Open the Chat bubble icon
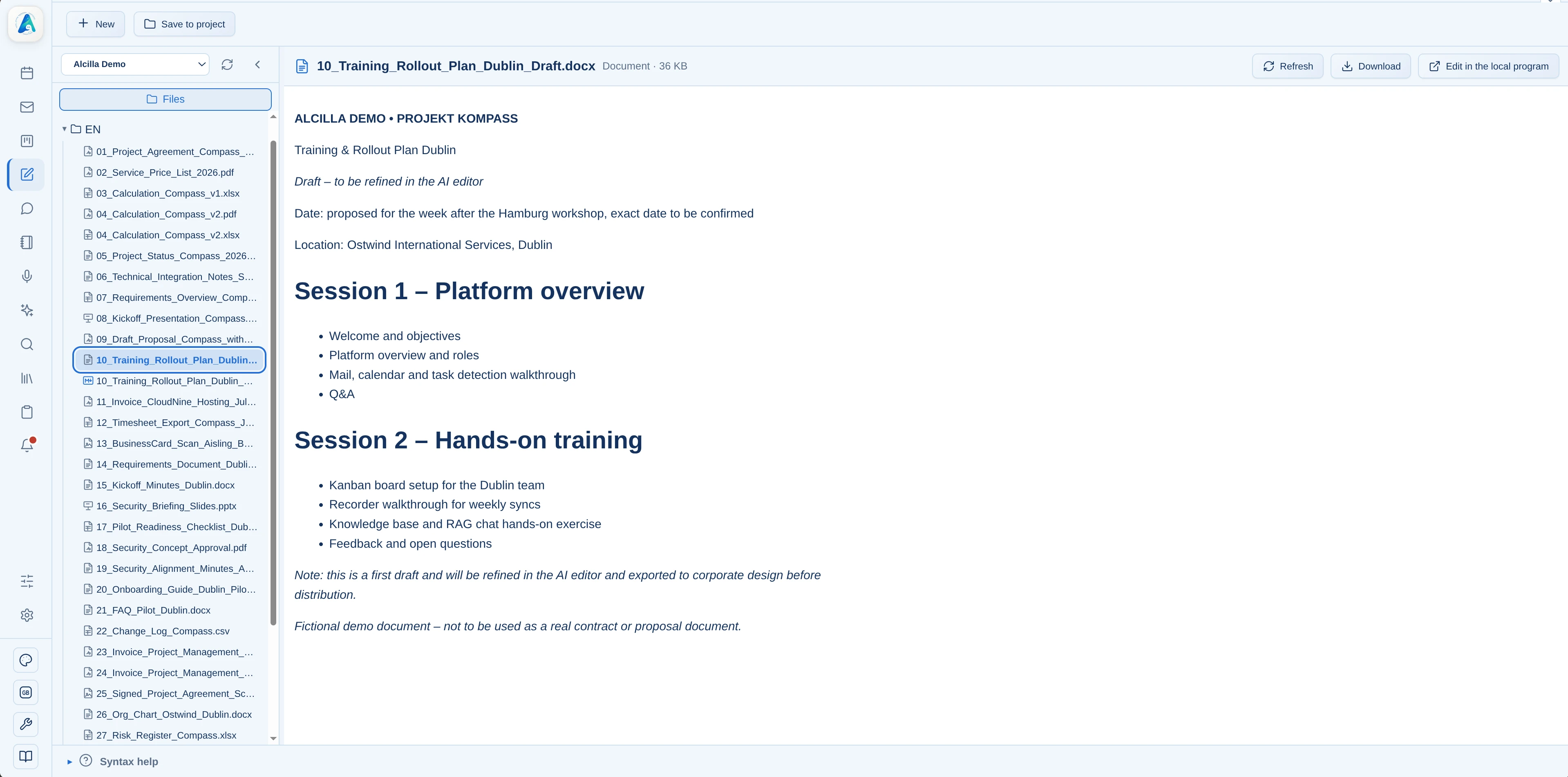1568x777 pixels. click(x=27, y=209)
